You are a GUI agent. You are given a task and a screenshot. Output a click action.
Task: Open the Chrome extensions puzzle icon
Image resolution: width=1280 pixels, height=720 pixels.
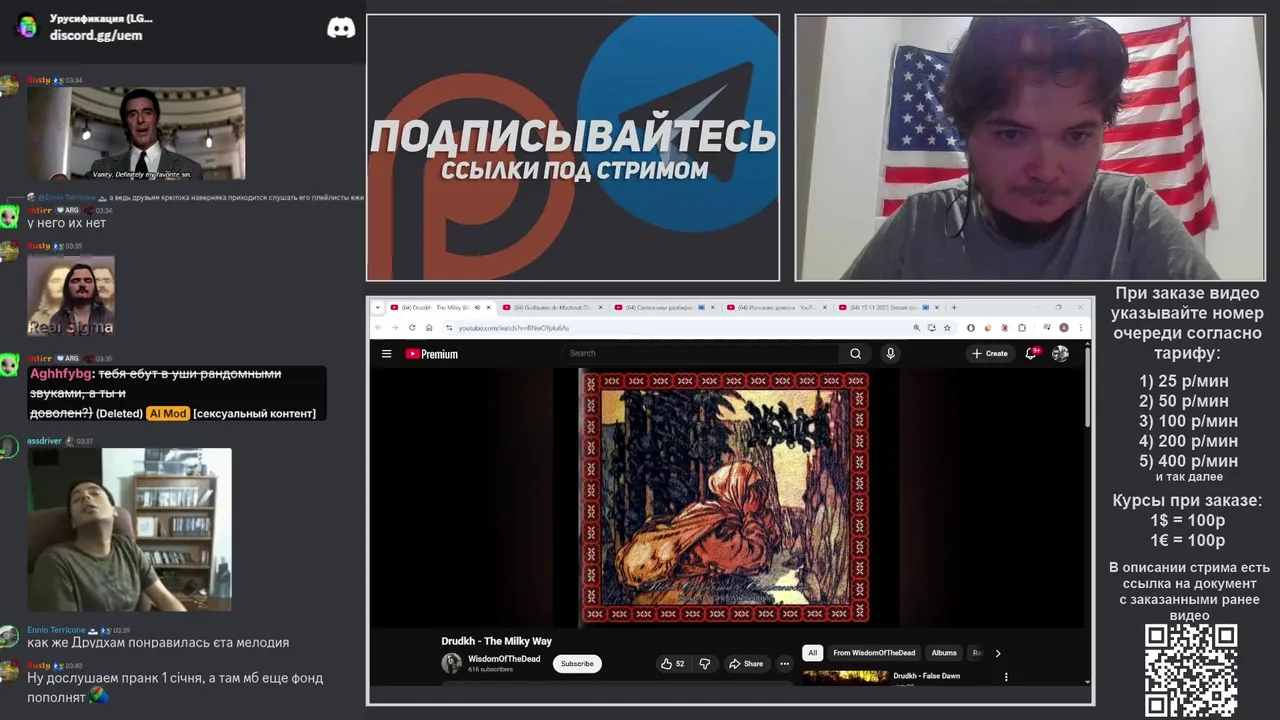pos(1021,327)
